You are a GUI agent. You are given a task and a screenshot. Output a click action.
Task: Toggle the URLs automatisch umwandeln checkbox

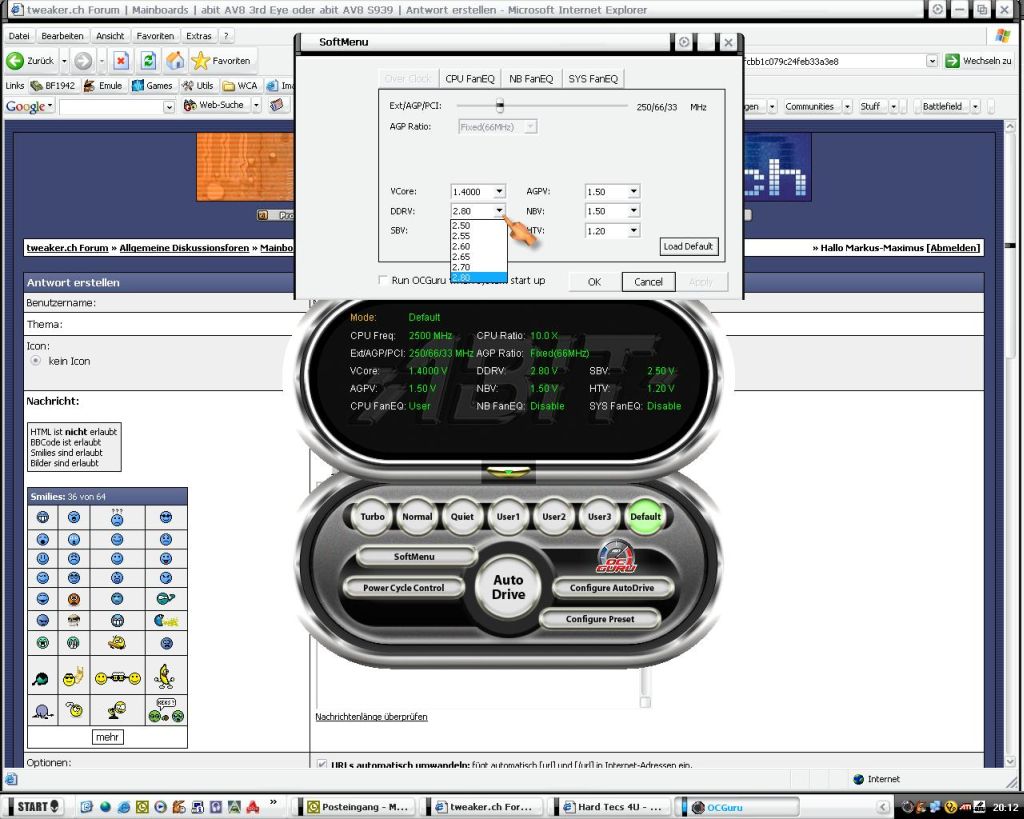(322, 765)
